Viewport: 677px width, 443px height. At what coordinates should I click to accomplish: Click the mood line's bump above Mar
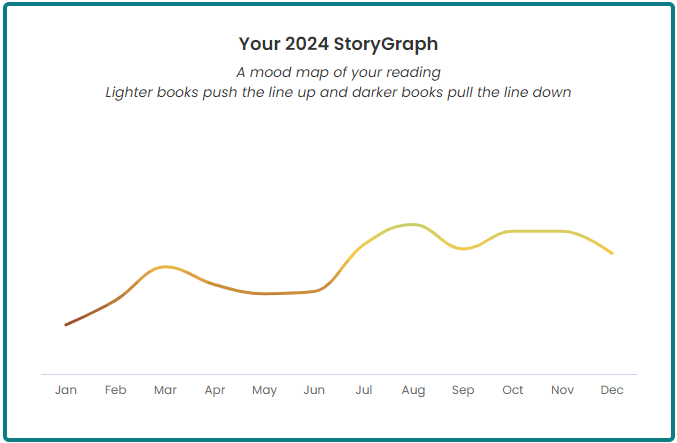tap(166, 267)
